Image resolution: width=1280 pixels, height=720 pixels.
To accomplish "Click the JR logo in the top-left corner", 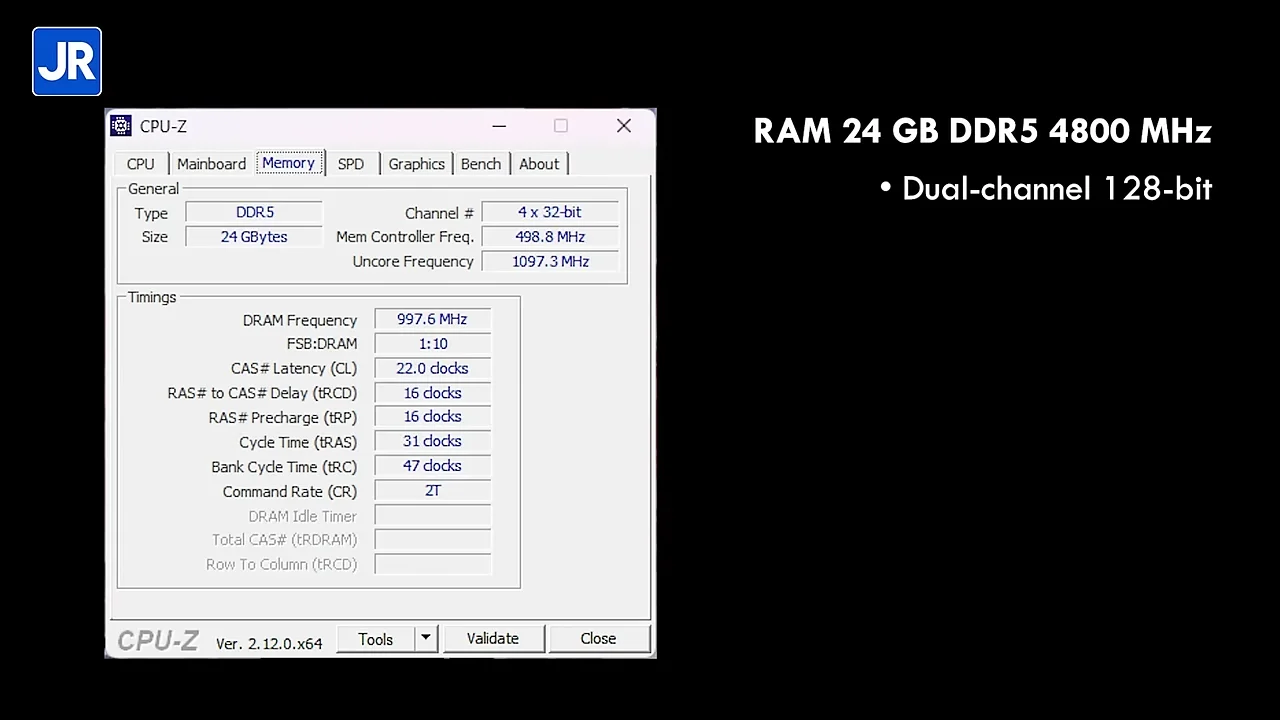I will click(x=66, y=61).
